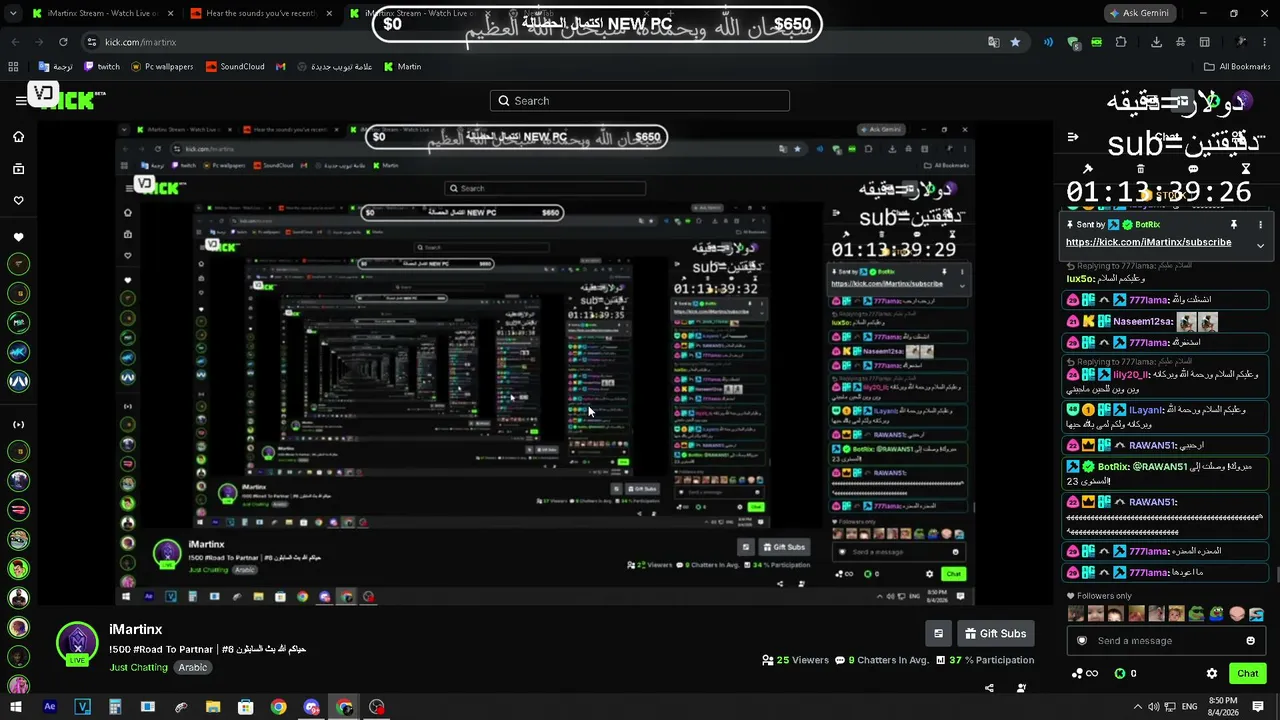Screen dimensions: 1280x720
Task: Open Windows Start menu
Action: pos(16,707)
